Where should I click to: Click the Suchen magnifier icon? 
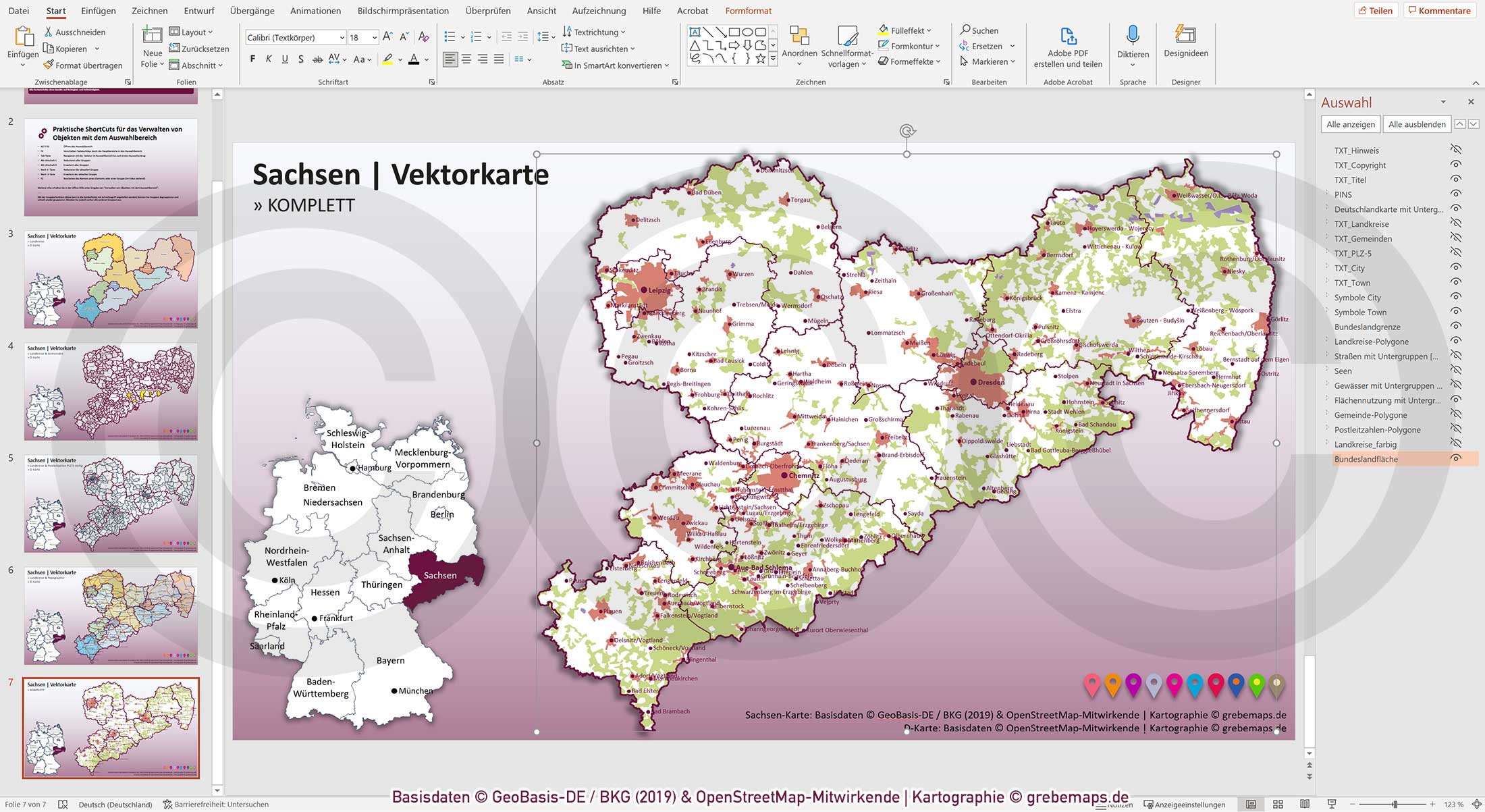pyautogui.click(x=968, y=30)
